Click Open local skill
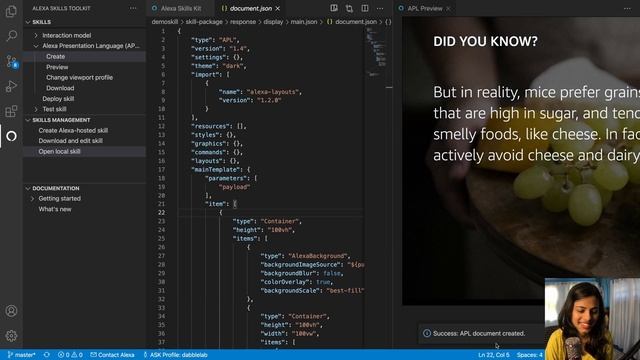Screen dimensions: 640x360 tap(60, 151)
